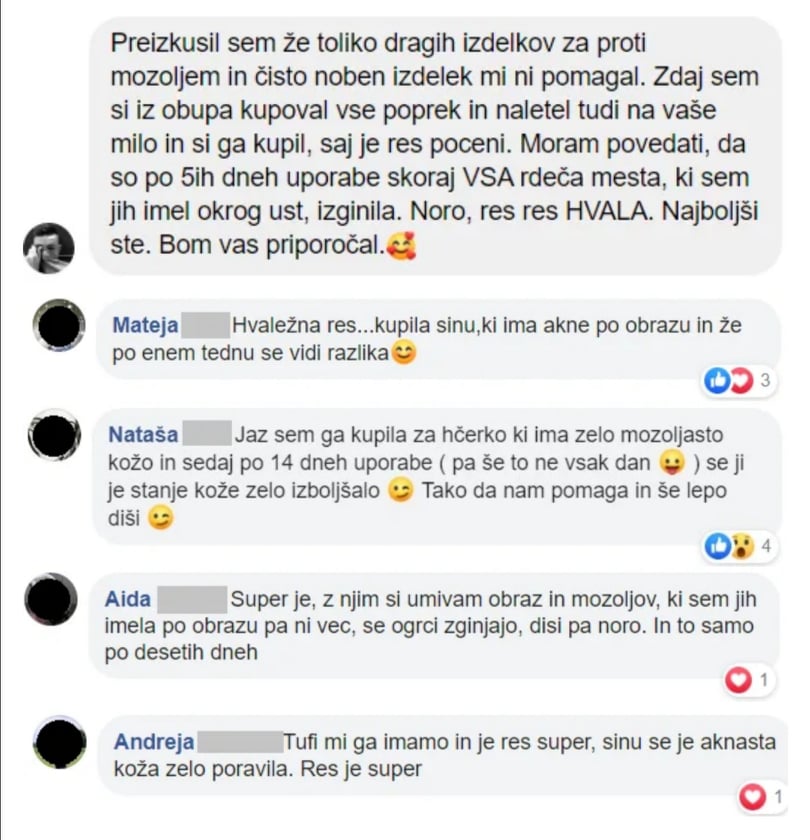Open Andreja's blacked-out profile avatar
The width and height of the screenshot is (810, 840).
coord(59,742)
